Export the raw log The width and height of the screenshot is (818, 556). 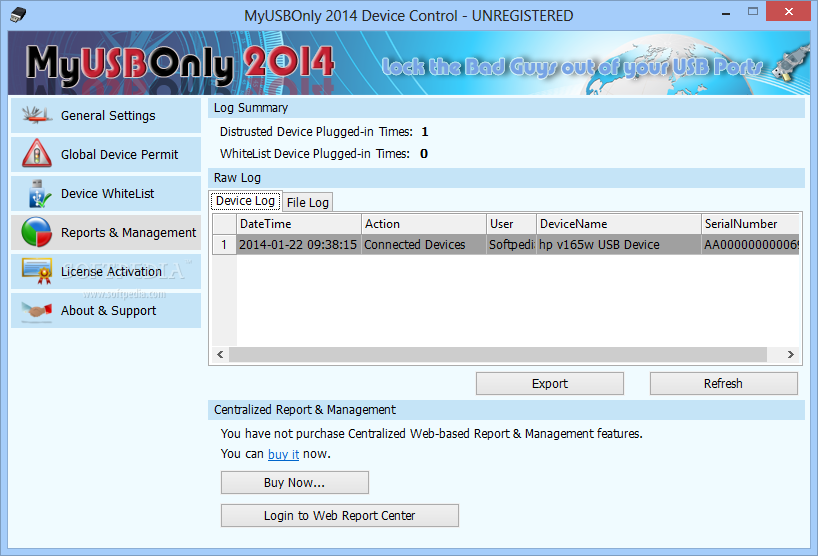pyautogui.click(x=550, y=383)
